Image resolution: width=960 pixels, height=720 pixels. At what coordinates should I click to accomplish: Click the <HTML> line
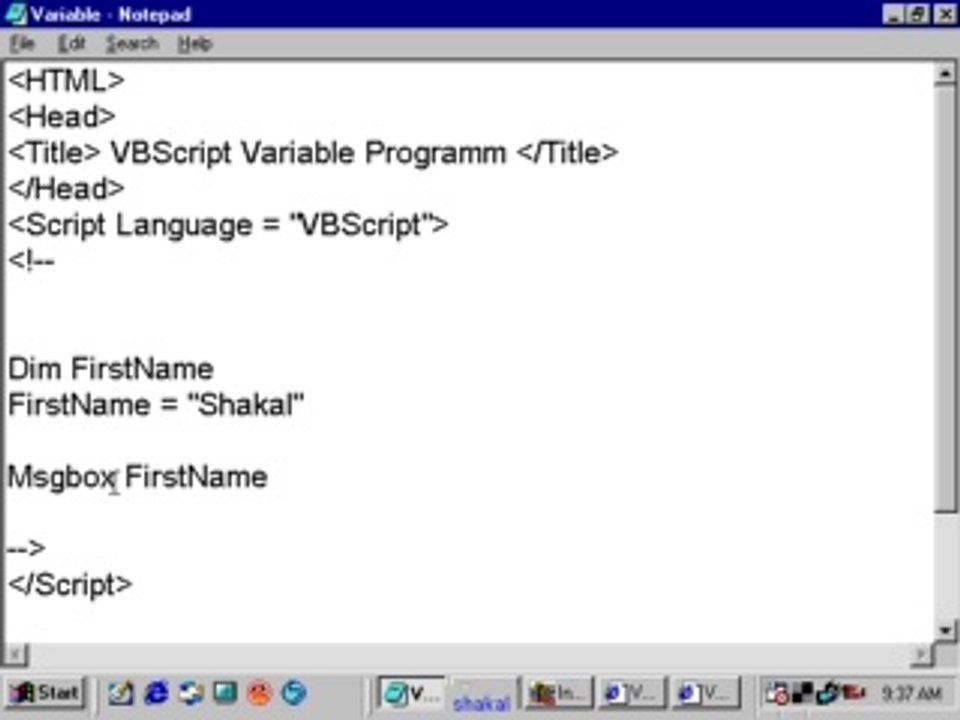[x=67, y=80]
